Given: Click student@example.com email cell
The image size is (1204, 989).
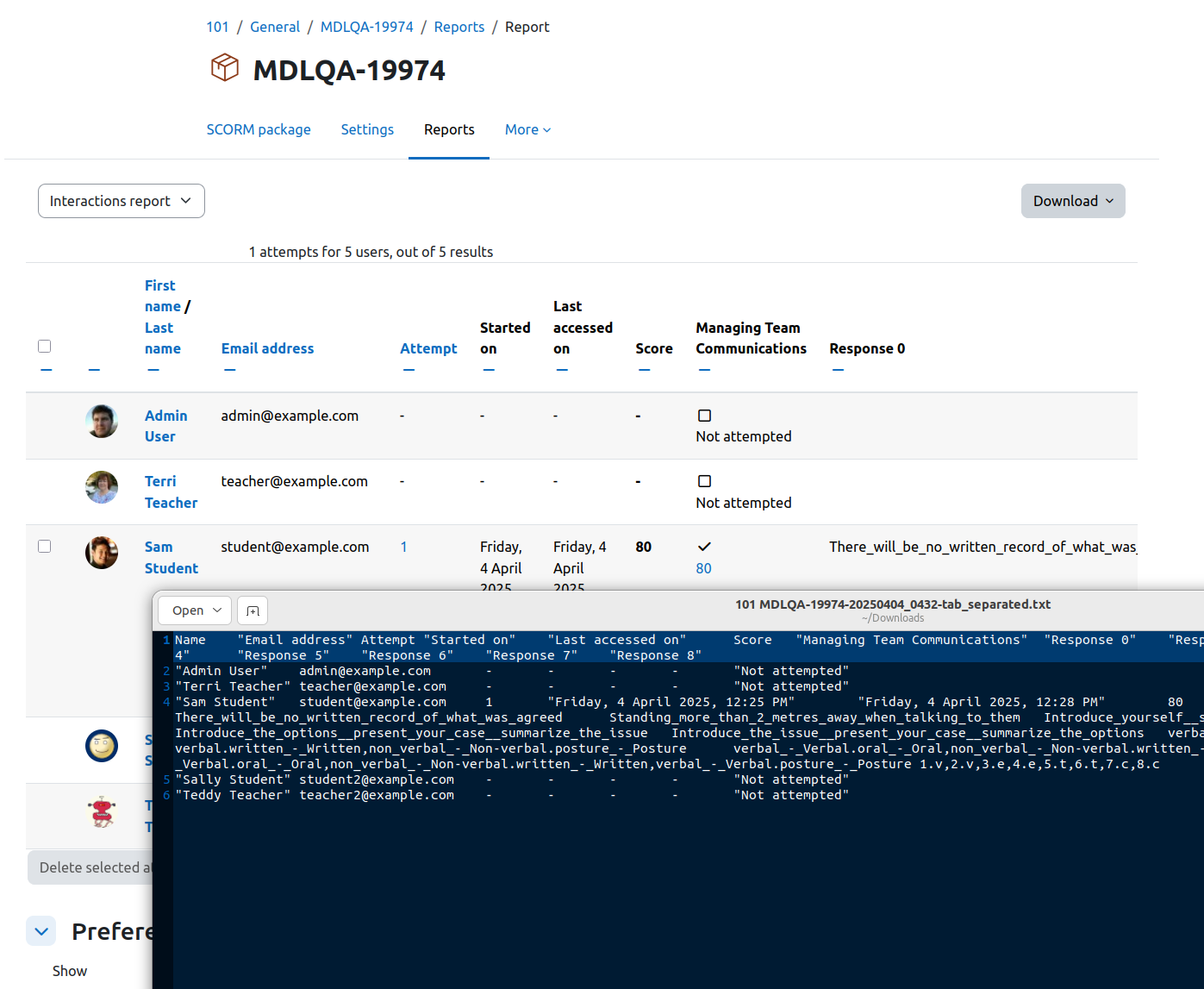Looking at the screenshot, I should pos(295,547).
